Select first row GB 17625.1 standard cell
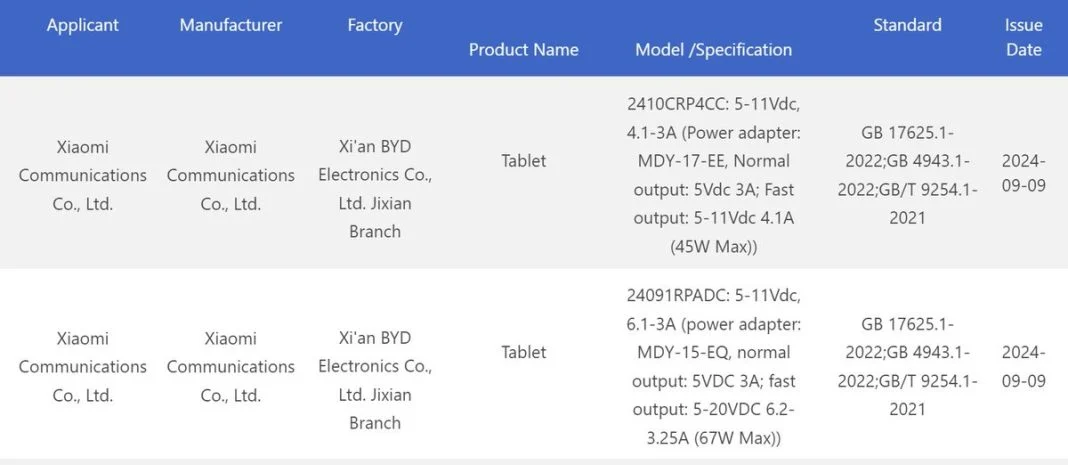Screen dimensions: 1068x465 coord(907,176)
